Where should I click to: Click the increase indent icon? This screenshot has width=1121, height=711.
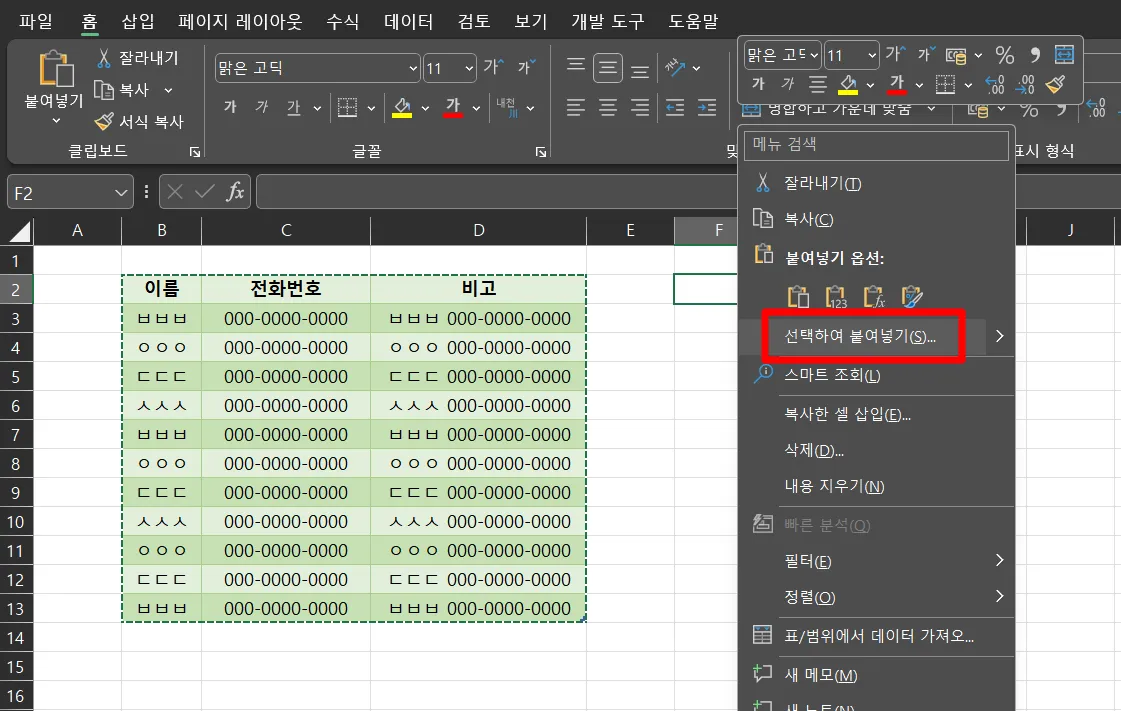click(707, 108)
